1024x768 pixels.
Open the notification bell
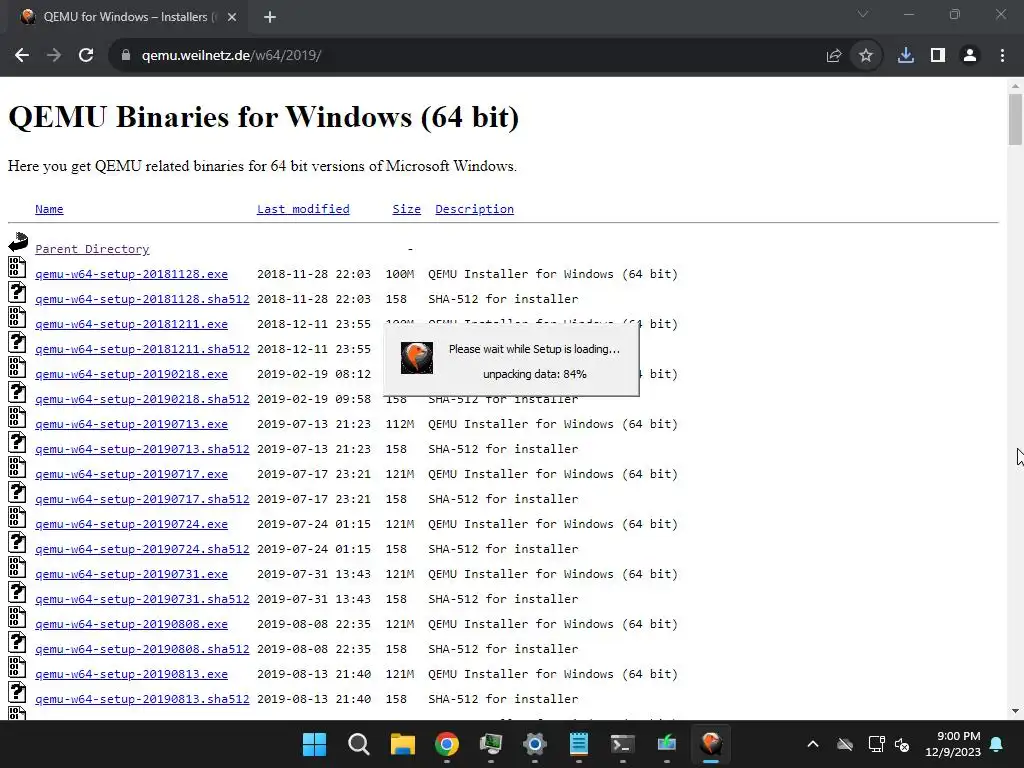[x=997, y=744]
